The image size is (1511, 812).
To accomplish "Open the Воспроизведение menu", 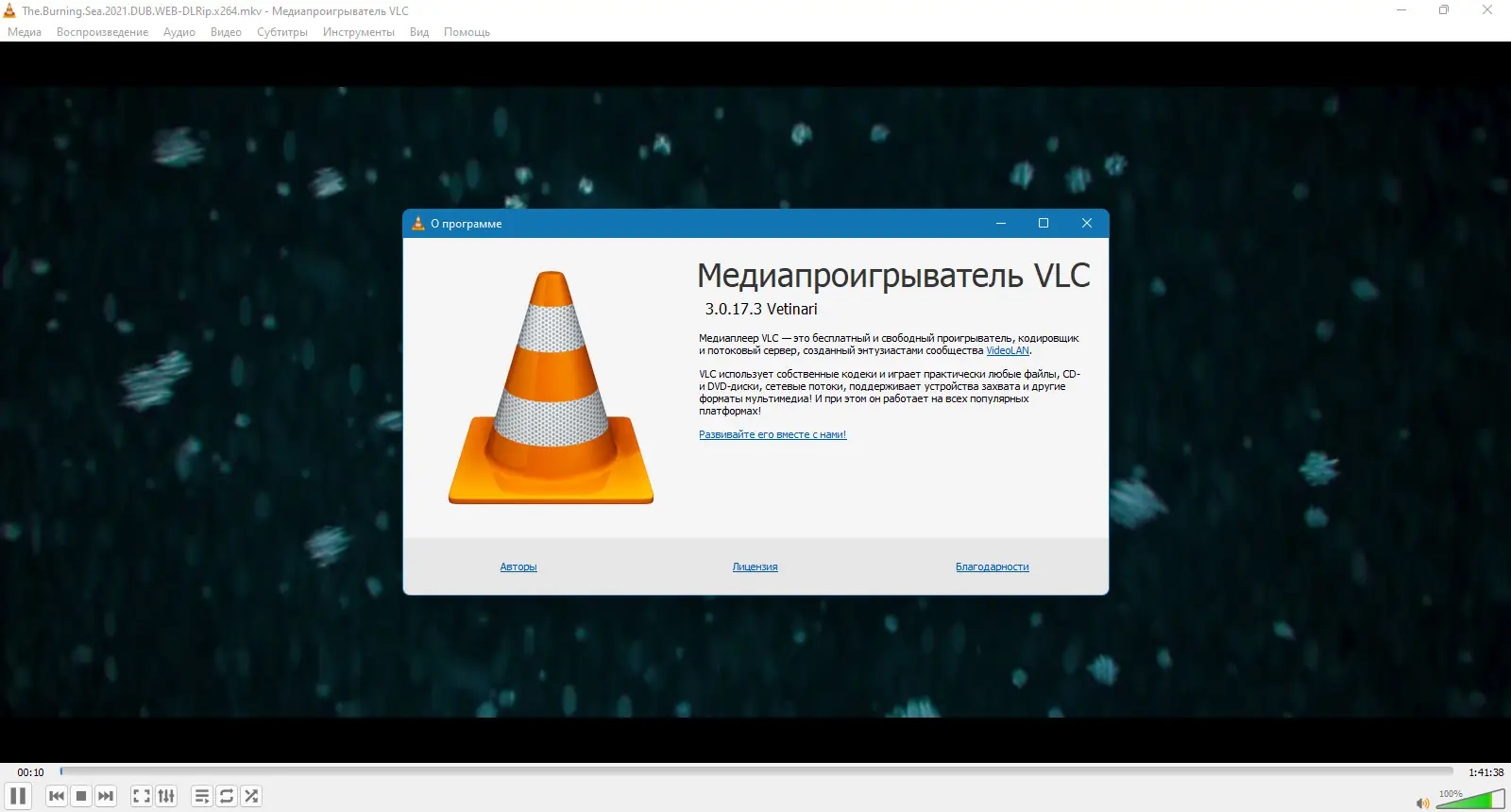I will tap(102, 32).
